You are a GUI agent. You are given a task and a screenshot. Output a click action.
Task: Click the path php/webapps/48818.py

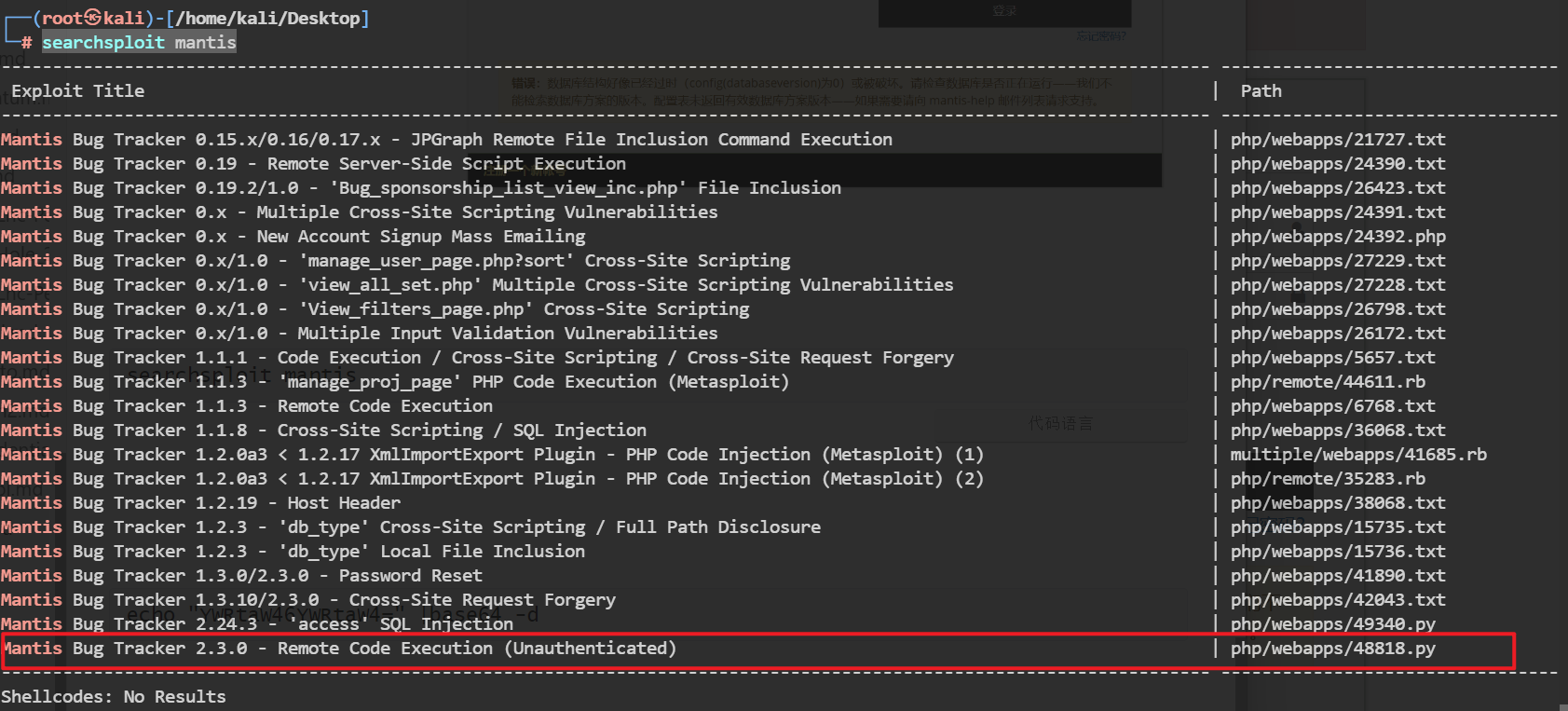[x=1333, y=648]
